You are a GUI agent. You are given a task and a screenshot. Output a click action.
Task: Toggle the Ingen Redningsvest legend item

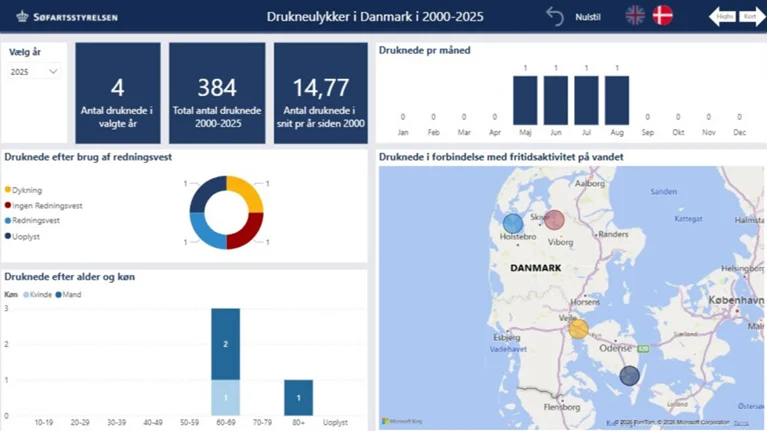pyautogui.click(x=46, y=205)
